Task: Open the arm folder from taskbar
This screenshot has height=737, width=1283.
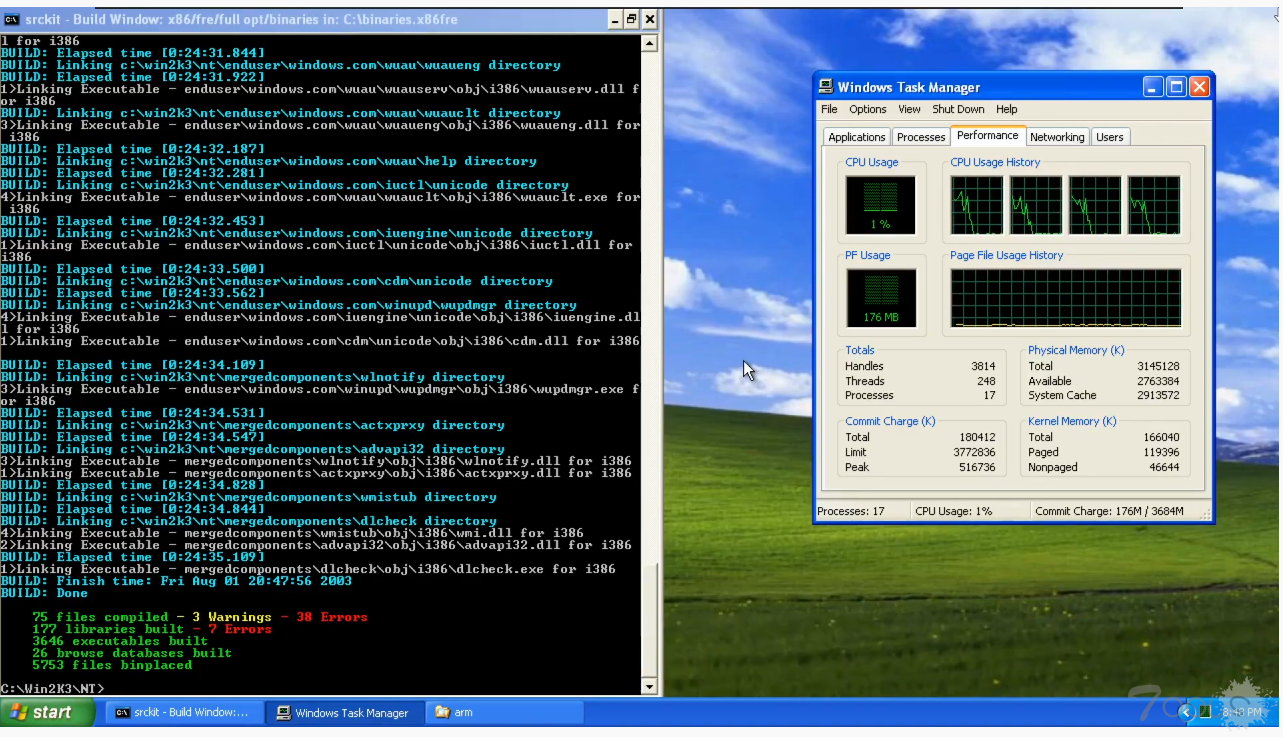Action: (503, 712)
